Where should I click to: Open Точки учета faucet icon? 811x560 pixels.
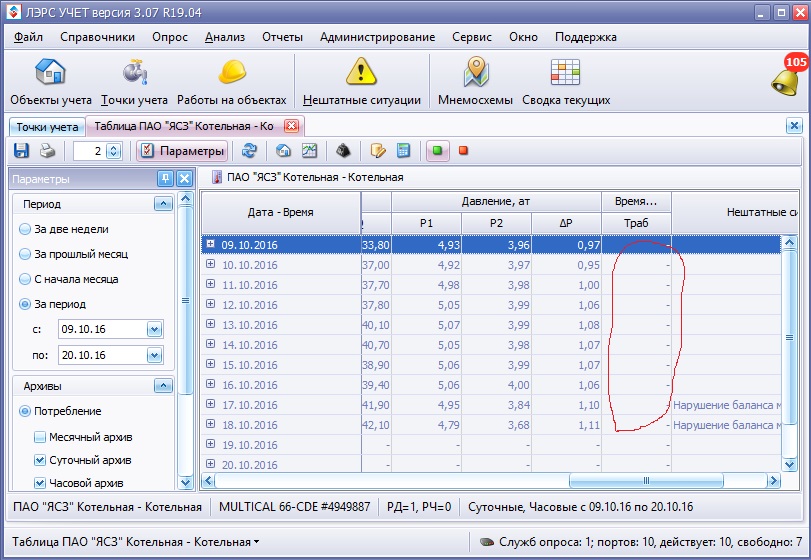pyautogui.click(x=135, y=72)
